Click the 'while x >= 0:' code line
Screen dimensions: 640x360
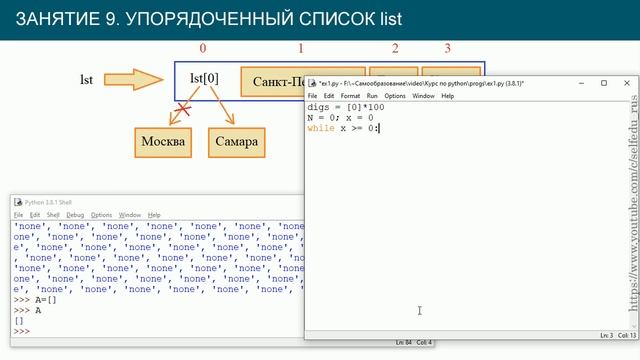[x=343, y=129]
